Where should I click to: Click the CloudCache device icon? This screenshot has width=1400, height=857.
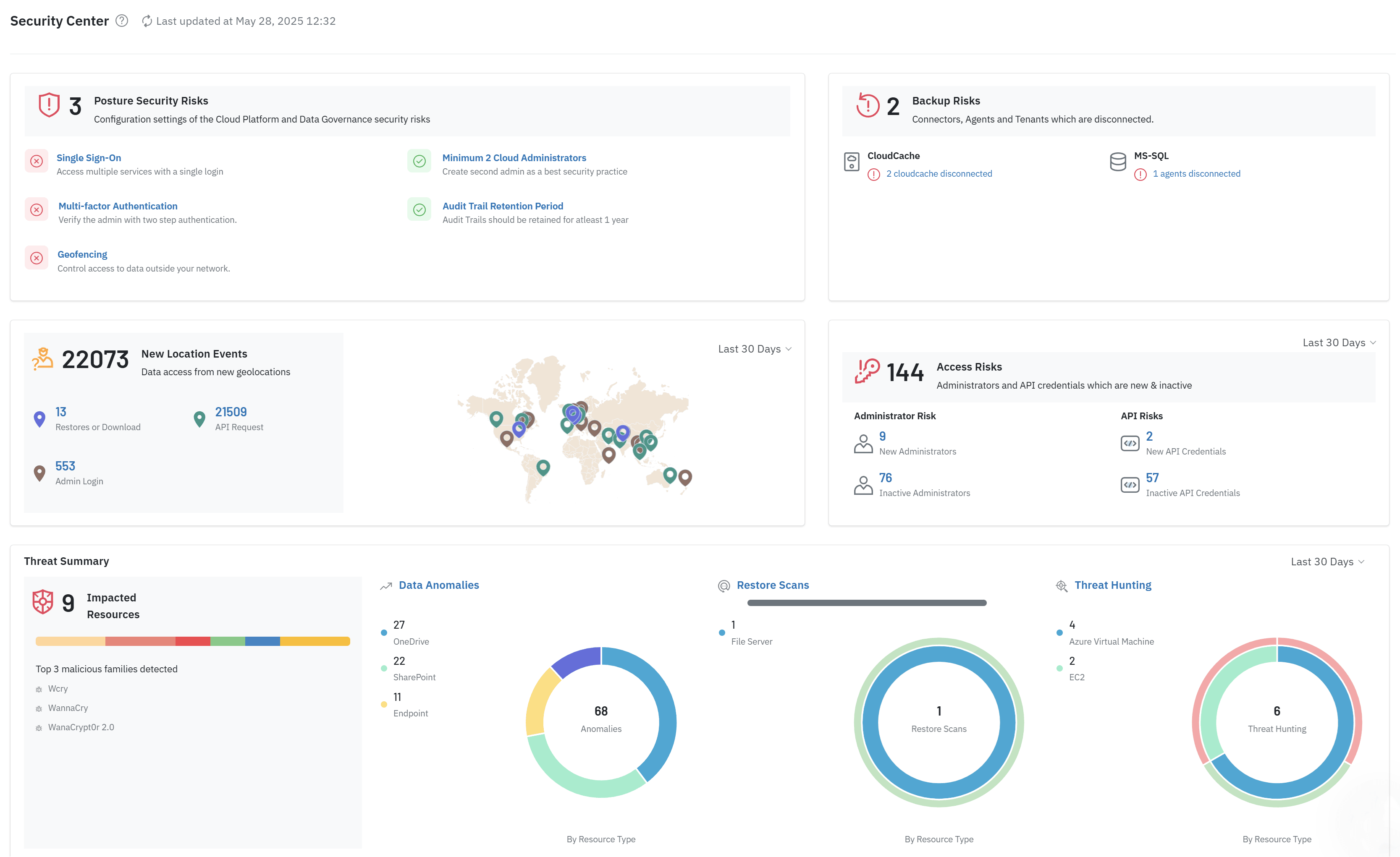point(851,162)
